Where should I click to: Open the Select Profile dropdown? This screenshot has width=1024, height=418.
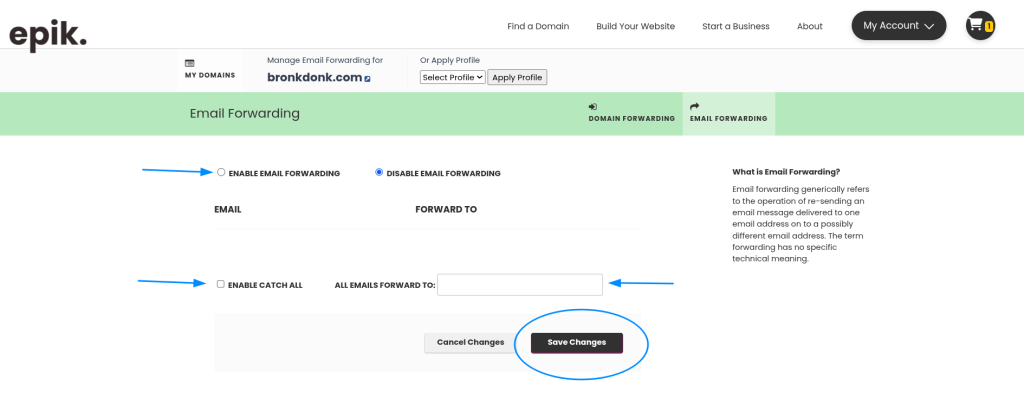click(452, 77)
